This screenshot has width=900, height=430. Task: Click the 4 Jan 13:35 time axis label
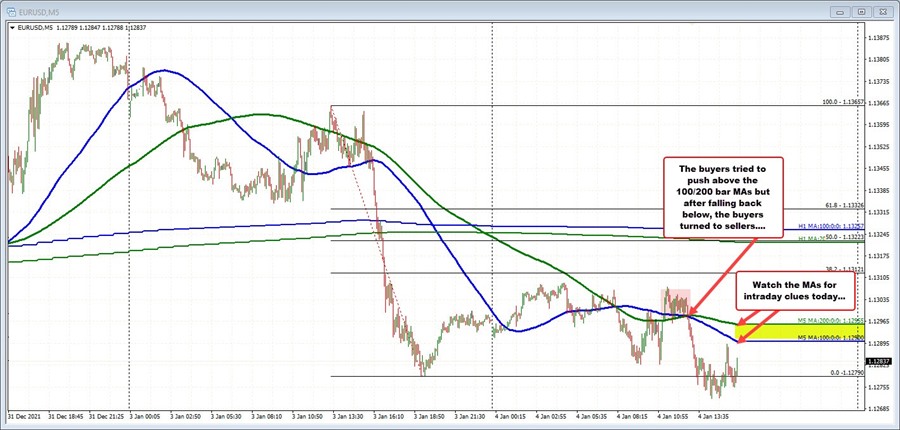click(714, 419)
